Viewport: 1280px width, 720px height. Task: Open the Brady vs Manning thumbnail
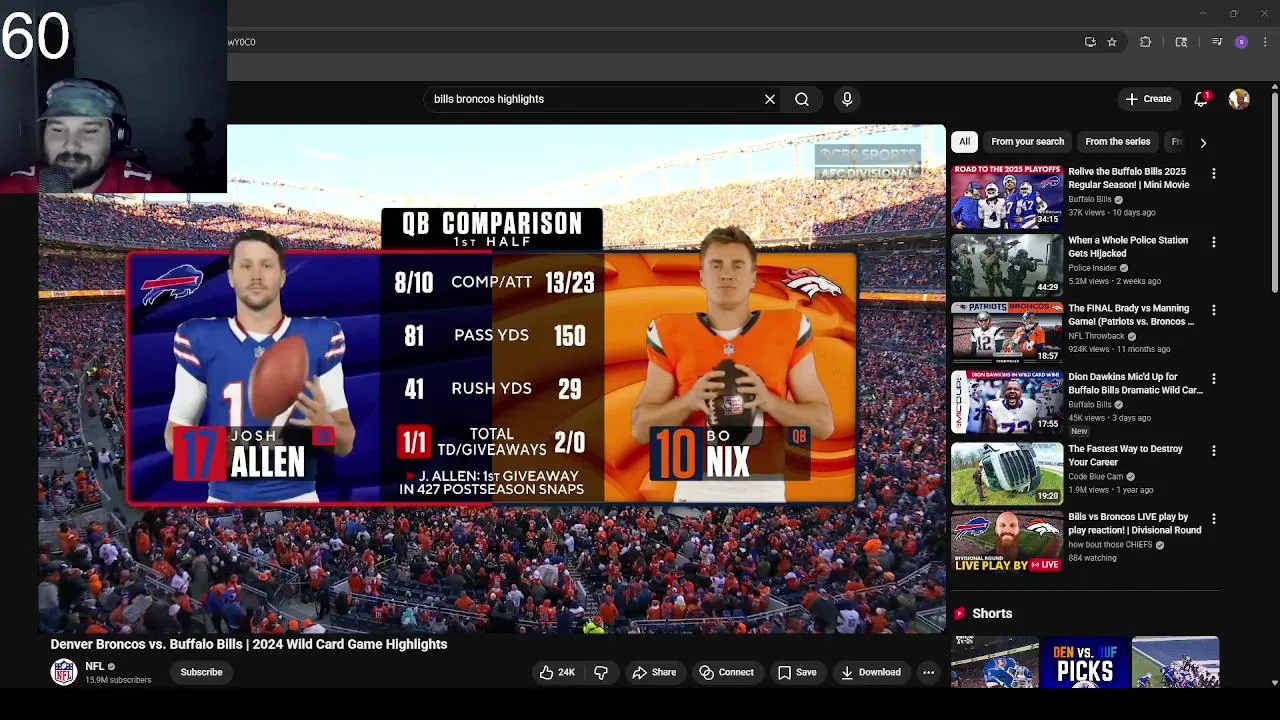[x=1007, y=333]
